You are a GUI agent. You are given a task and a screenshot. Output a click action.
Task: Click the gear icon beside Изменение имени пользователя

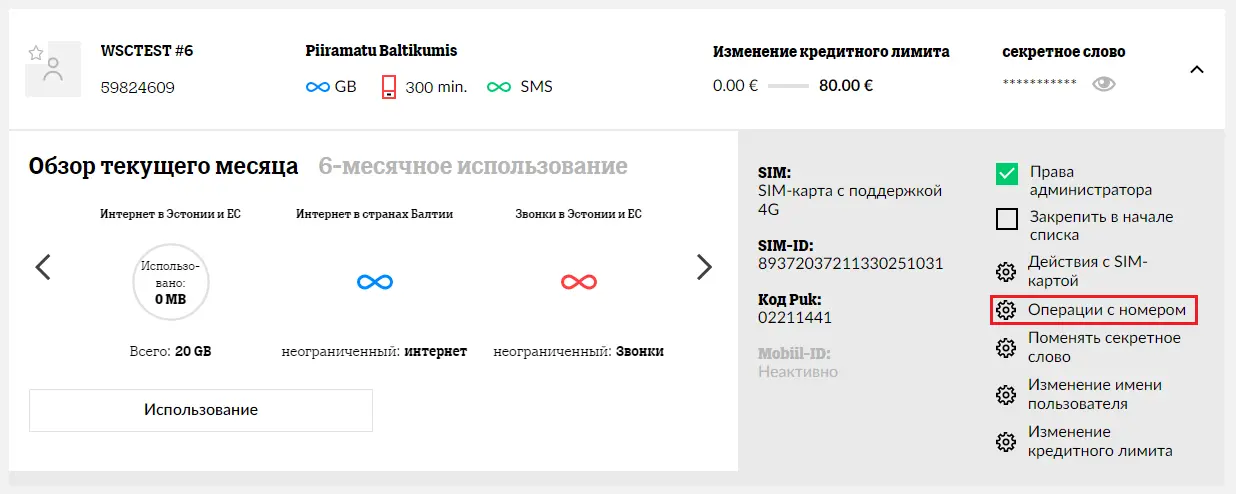click(x=1006, y=394)
